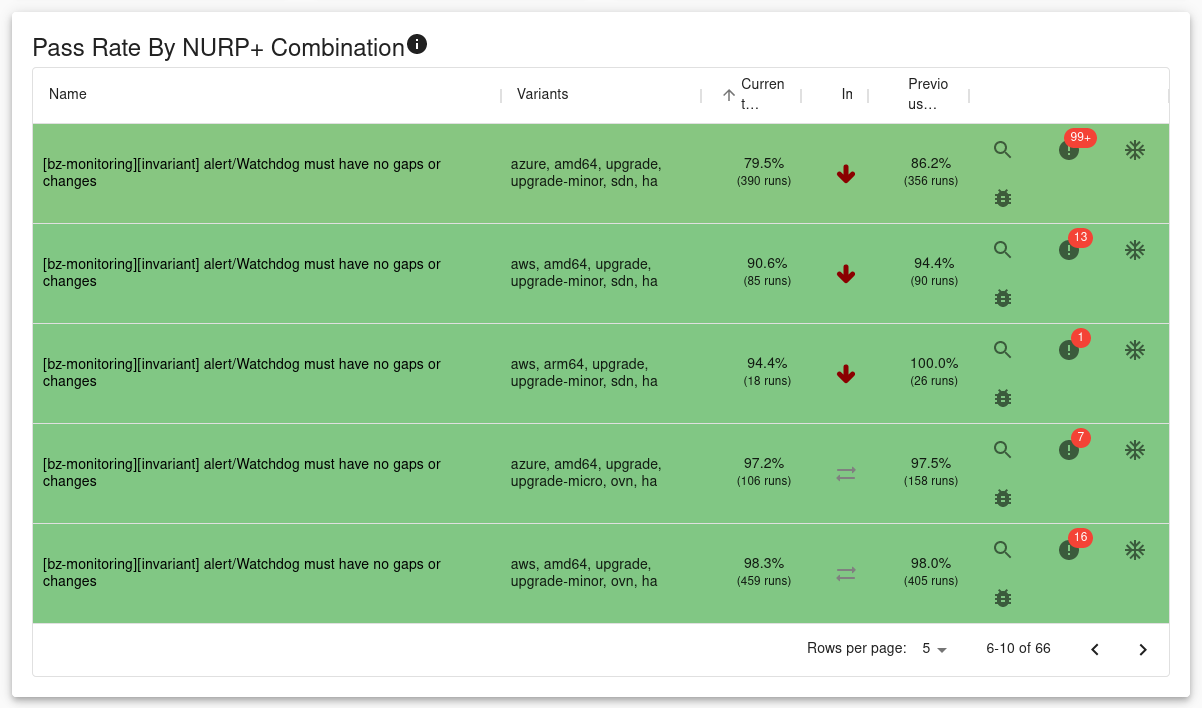Go to the previous table page
Image resolution: width=1202 pixels, height=708 pixels.
tap(1095, 649)
